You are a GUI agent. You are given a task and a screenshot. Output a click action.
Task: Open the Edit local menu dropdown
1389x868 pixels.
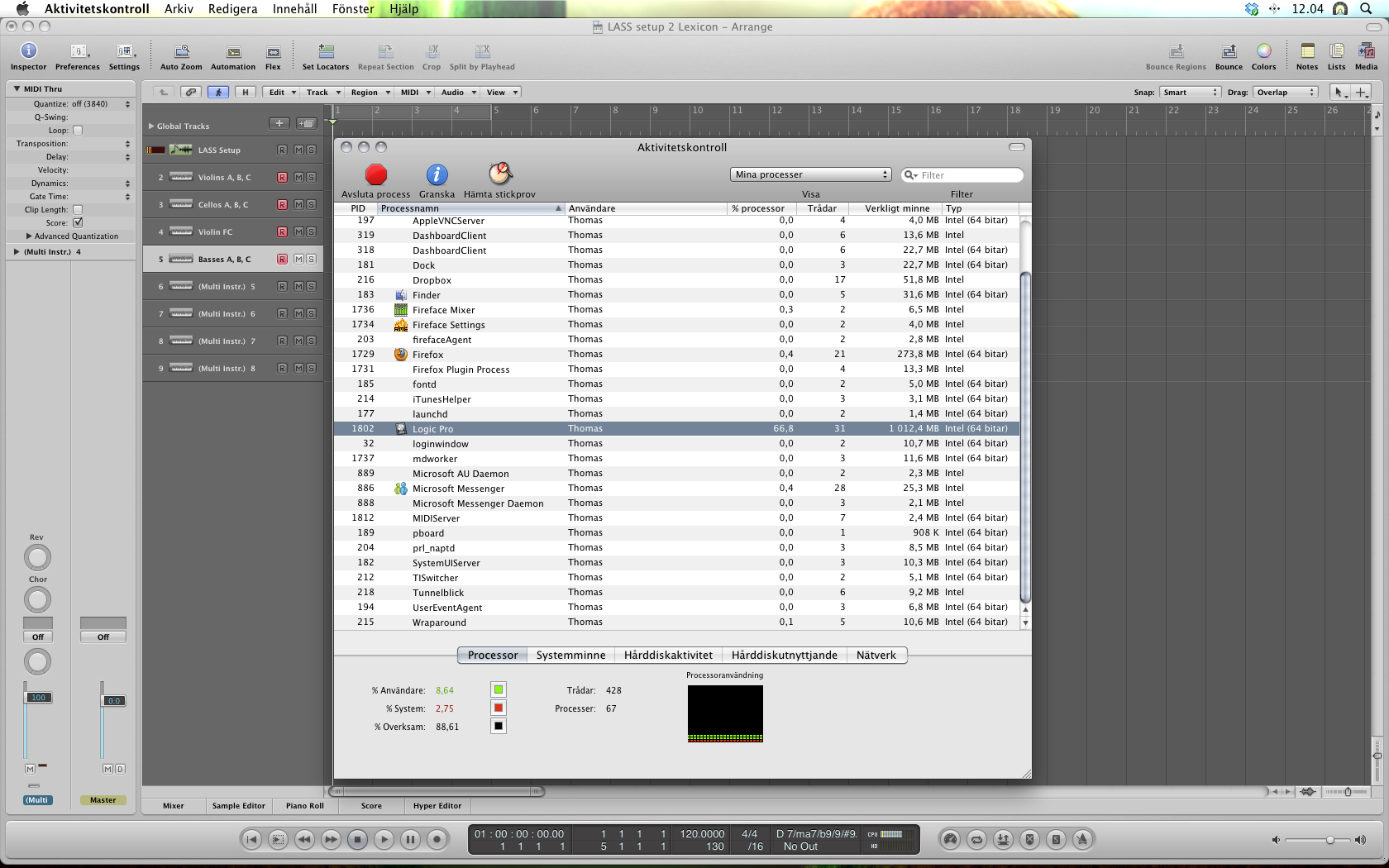pos(281,92)
